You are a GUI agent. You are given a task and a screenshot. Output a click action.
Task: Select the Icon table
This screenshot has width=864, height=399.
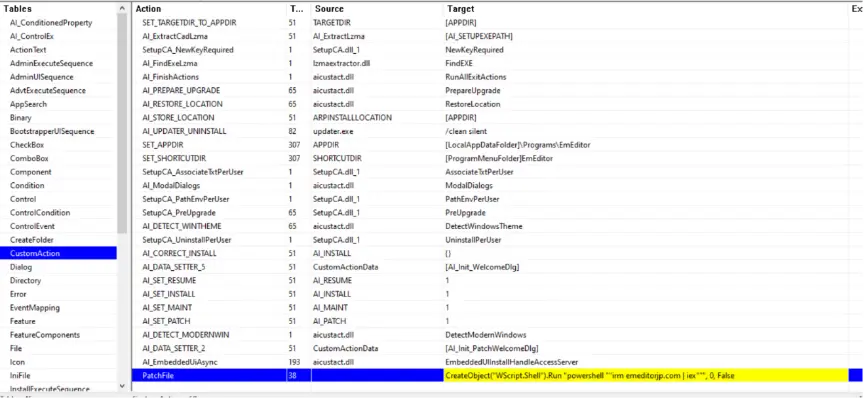(17, 362)
